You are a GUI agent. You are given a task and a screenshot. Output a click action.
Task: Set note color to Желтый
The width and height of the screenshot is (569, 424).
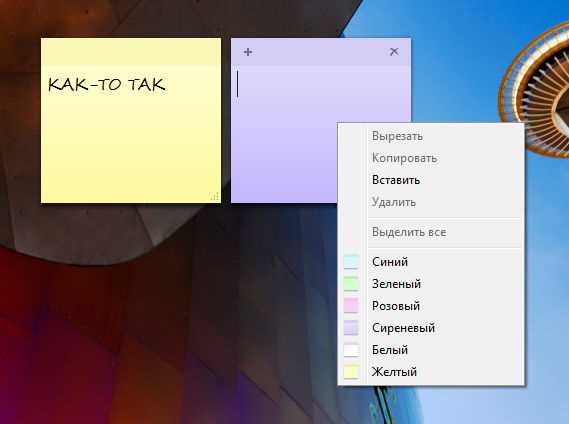click(x=431, y=372)
